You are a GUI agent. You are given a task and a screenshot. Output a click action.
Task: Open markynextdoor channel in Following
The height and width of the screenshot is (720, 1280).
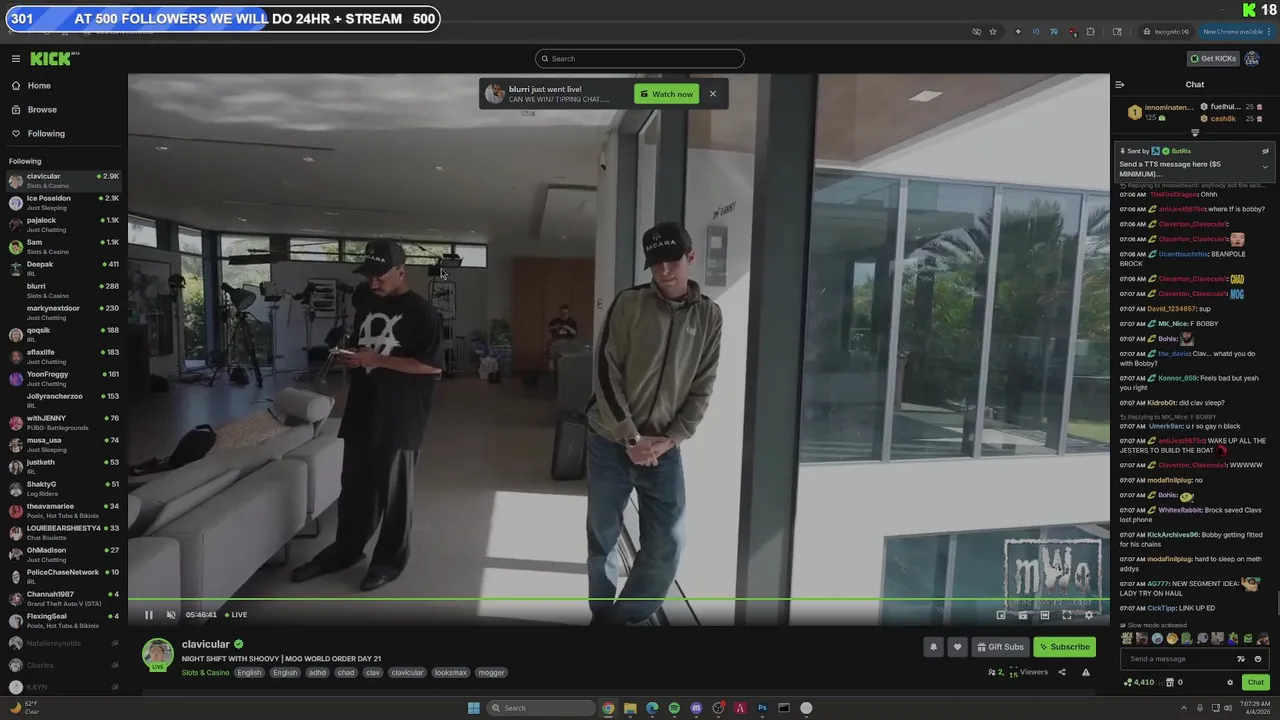[62, 313]
